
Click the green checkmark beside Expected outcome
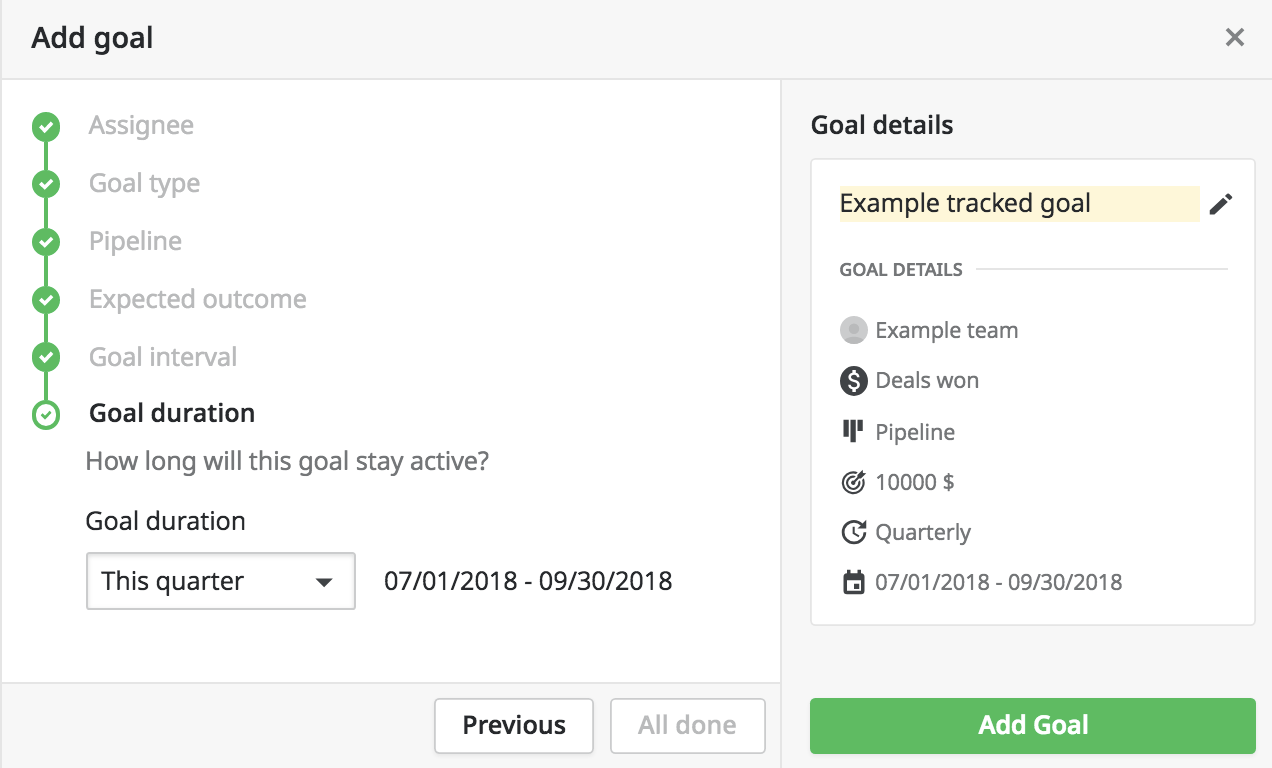pyautogui.click(x=46, y=300)
